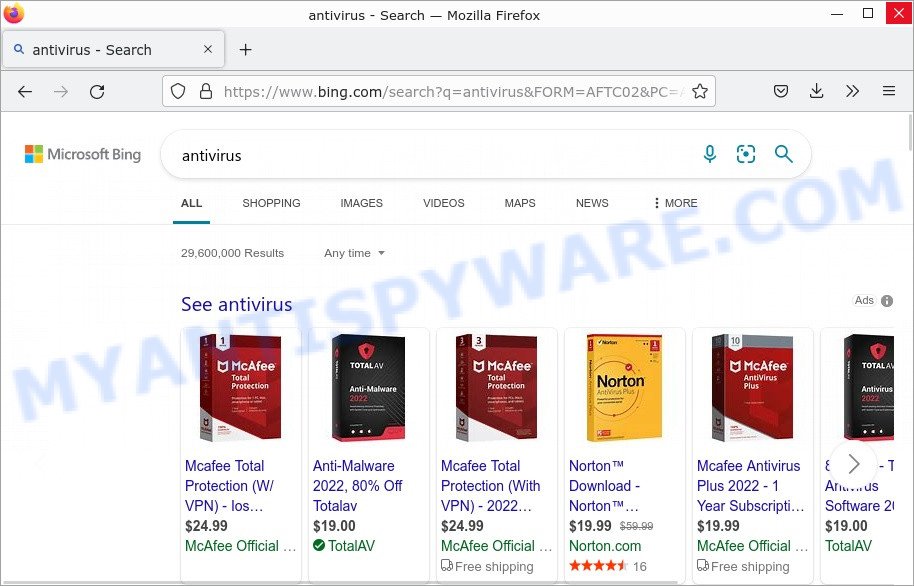Switch to the SHOPPING tab

click(x=272, y=203)
